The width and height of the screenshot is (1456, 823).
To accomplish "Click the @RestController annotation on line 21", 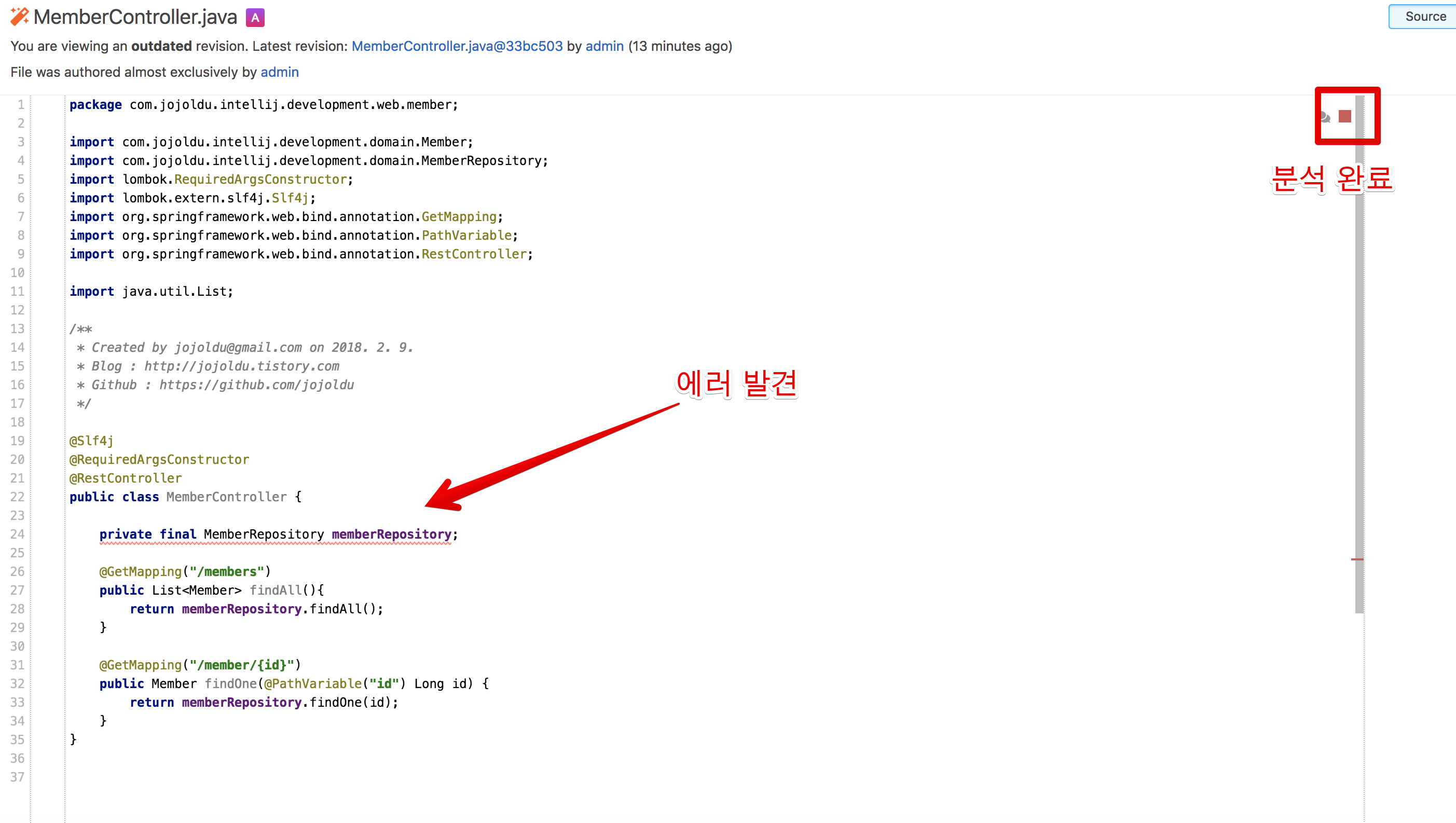I will (x=126, y=478).
